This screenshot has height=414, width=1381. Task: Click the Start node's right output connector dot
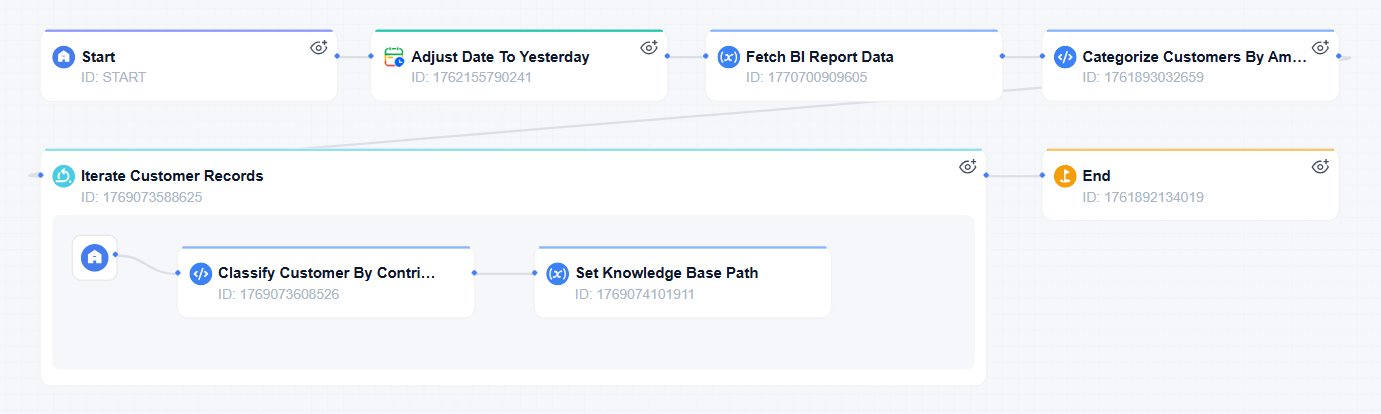[338, 56]
